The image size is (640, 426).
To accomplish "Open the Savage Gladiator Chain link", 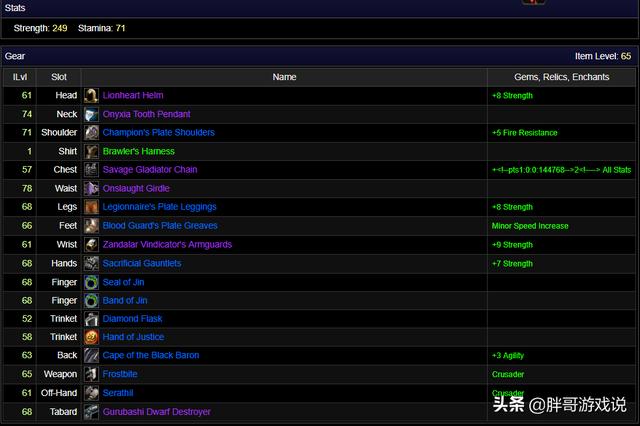I will [x=150, y=170].
